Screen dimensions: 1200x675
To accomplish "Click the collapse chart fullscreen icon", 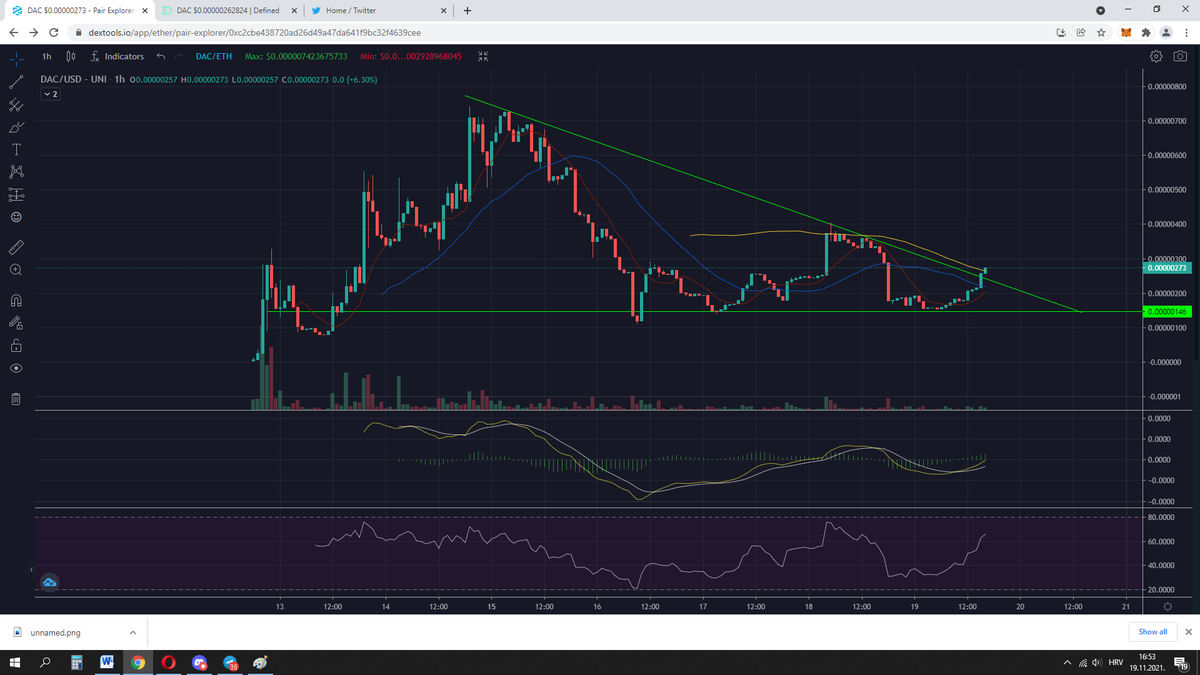I will coord(483,56).
